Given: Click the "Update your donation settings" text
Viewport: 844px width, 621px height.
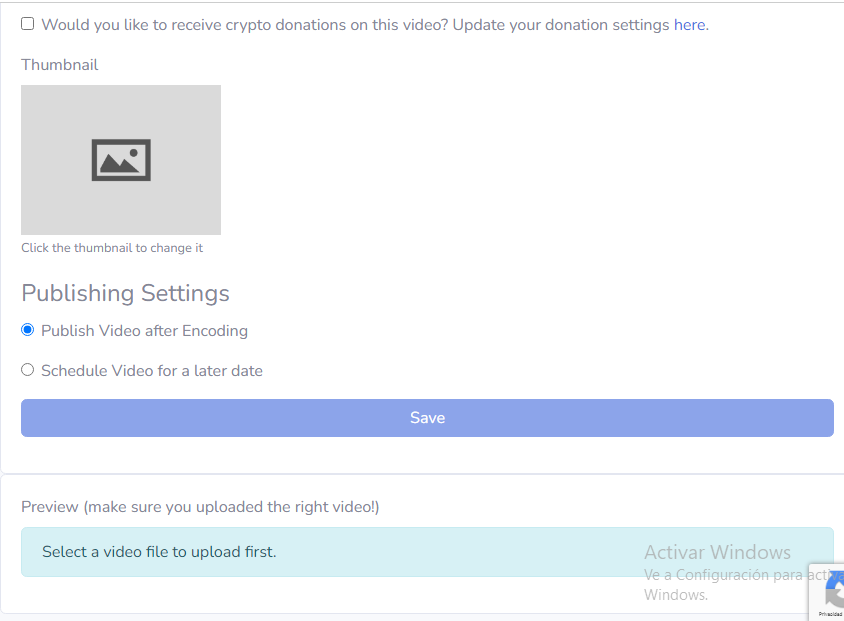Looking at the screenshot, I should coord(561,25).
